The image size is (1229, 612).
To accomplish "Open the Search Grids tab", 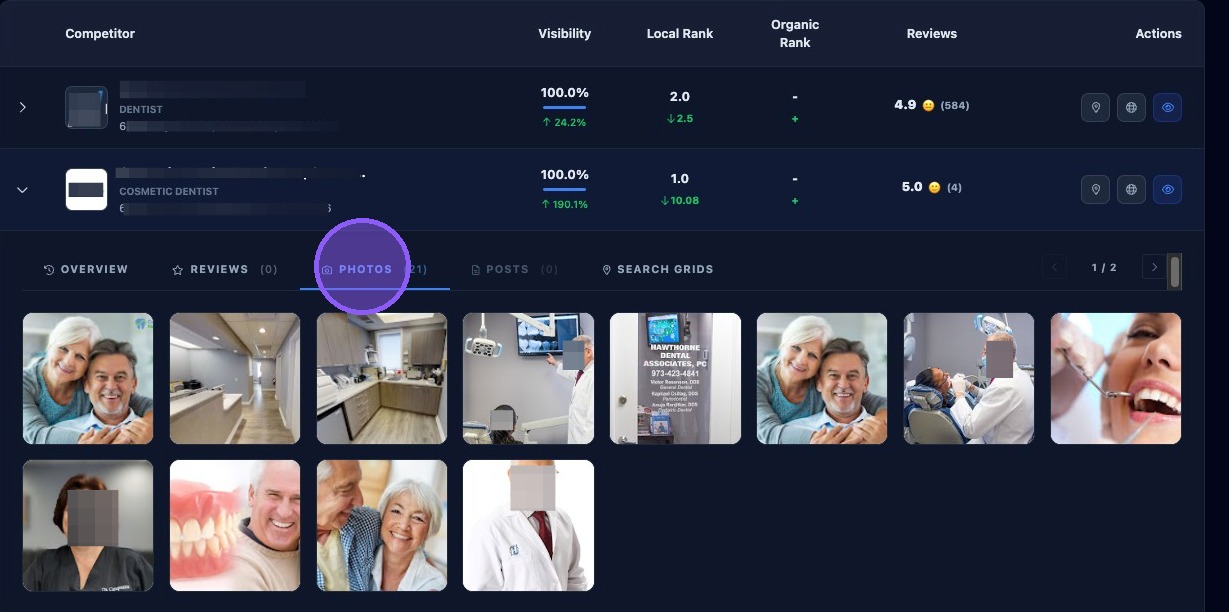I will click(x=658, y=269).
